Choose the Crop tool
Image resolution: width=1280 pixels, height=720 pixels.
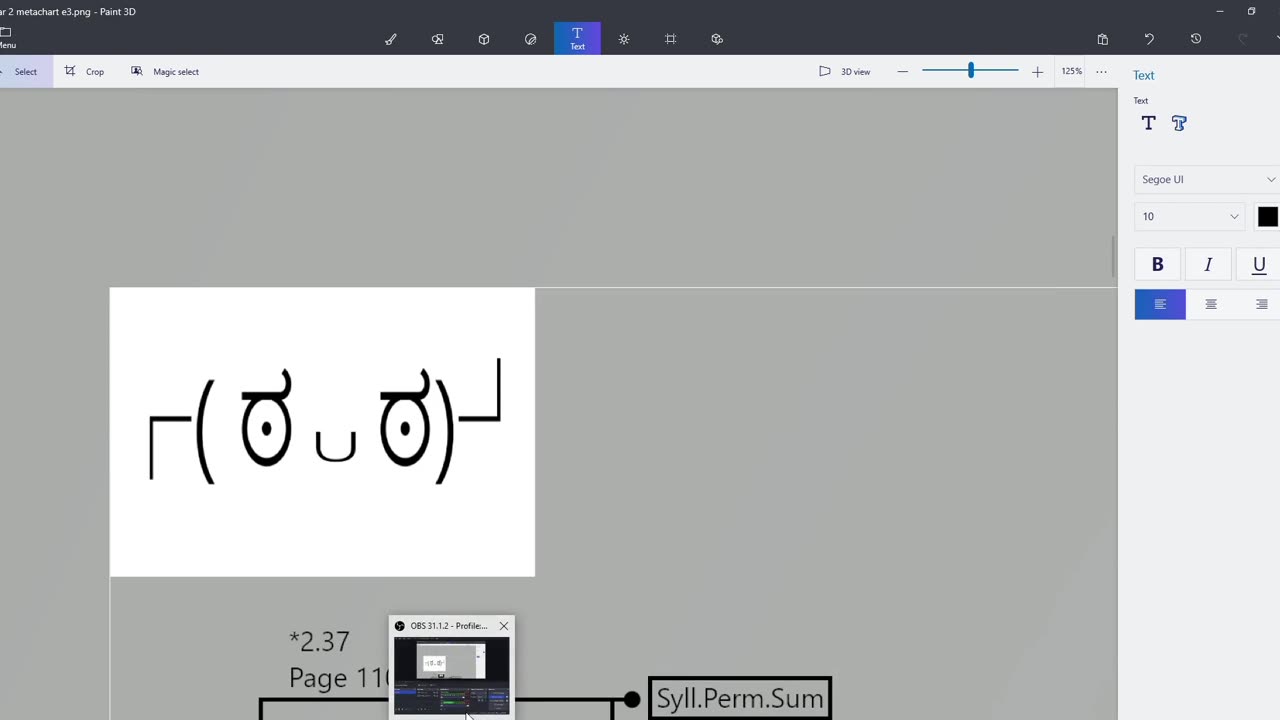(84, 72)
